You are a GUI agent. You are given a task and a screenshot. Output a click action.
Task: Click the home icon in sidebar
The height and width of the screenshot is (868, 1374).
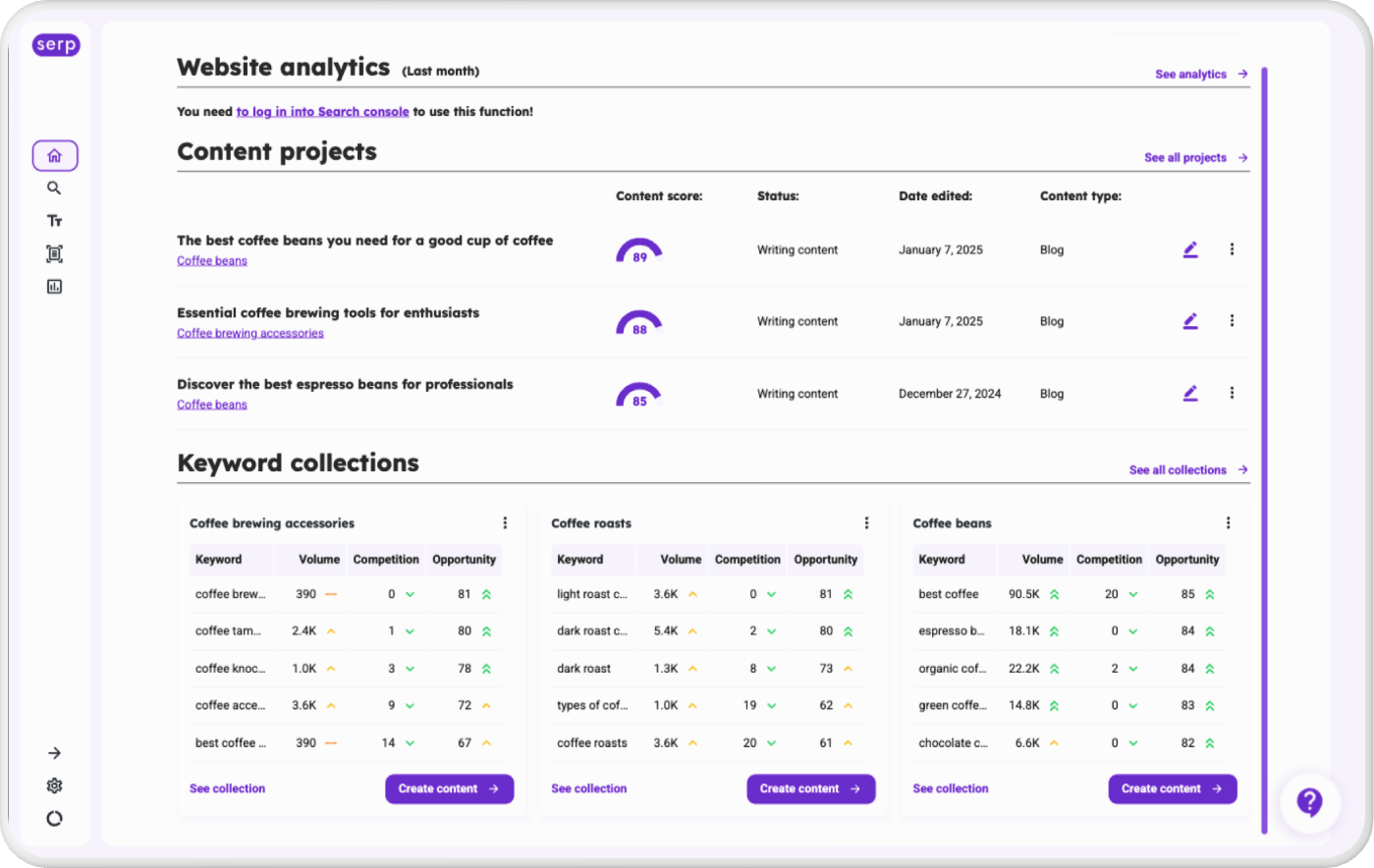pyautogui.click(x=55, y=155)
